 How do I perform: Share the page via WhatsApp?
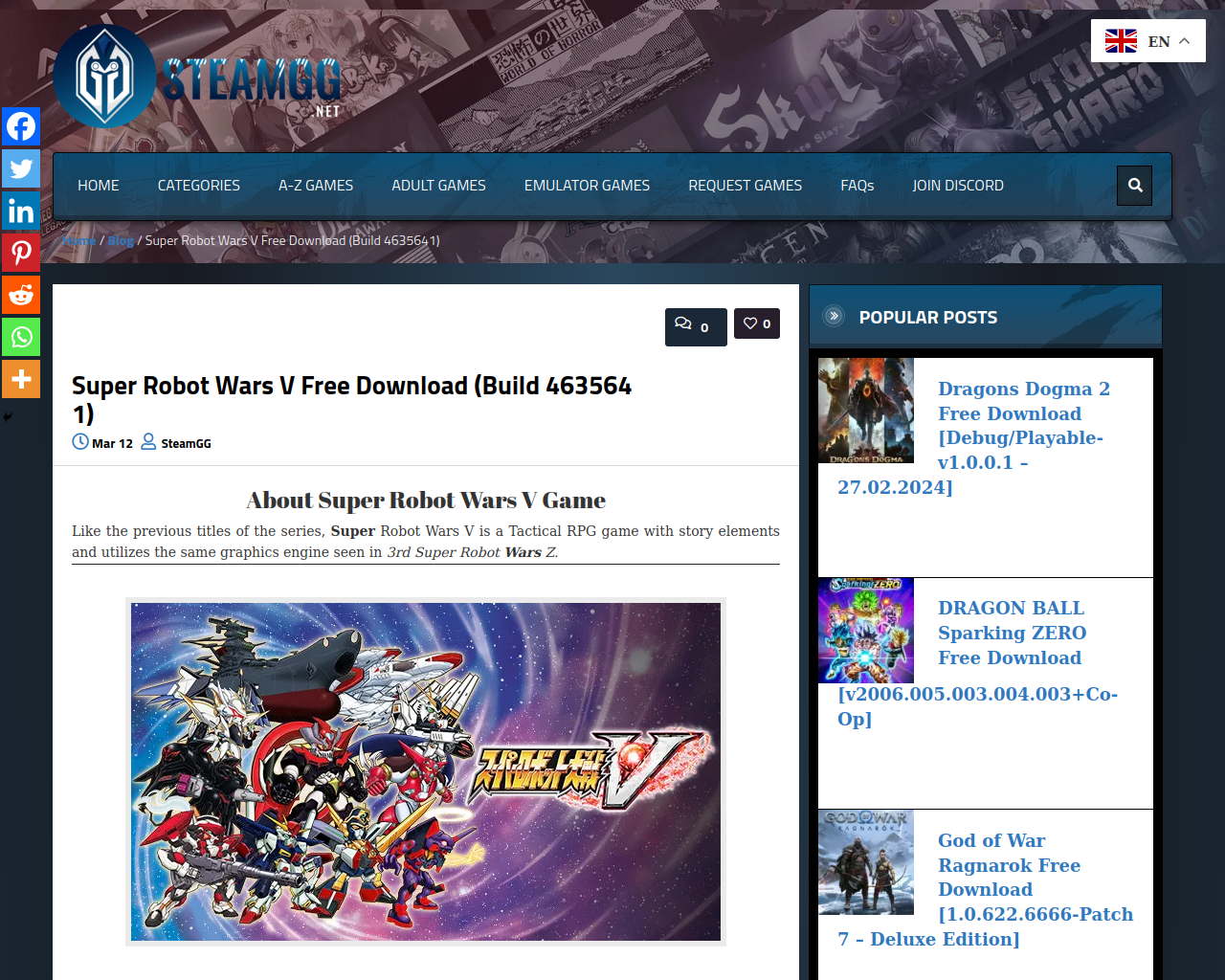tap(20, 337)
